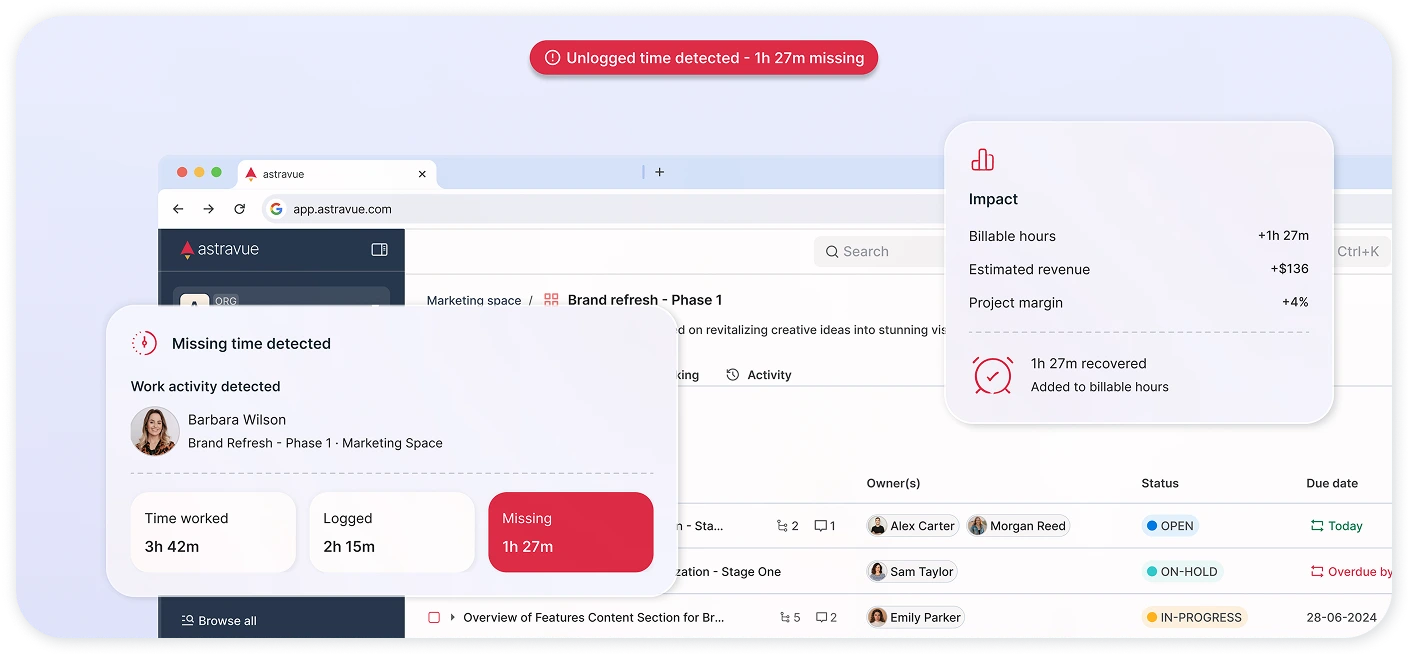Select the astravue browser tab

coord(337,174)
